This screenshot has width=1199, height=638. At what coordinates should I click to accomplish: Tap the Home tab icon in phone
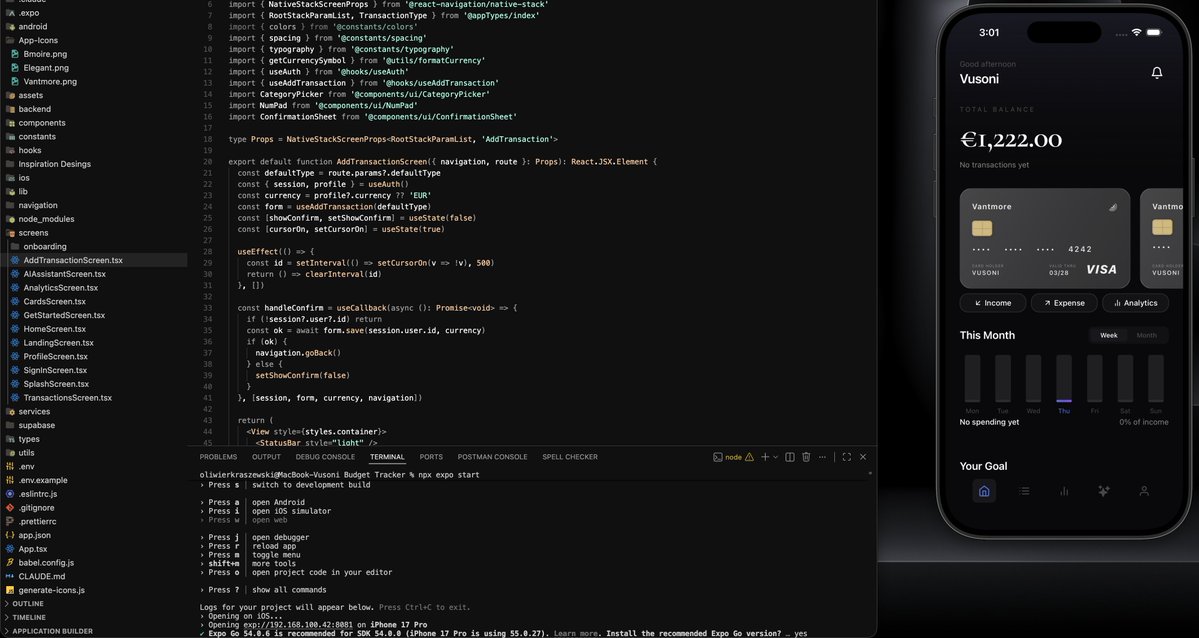click(984, 491)
